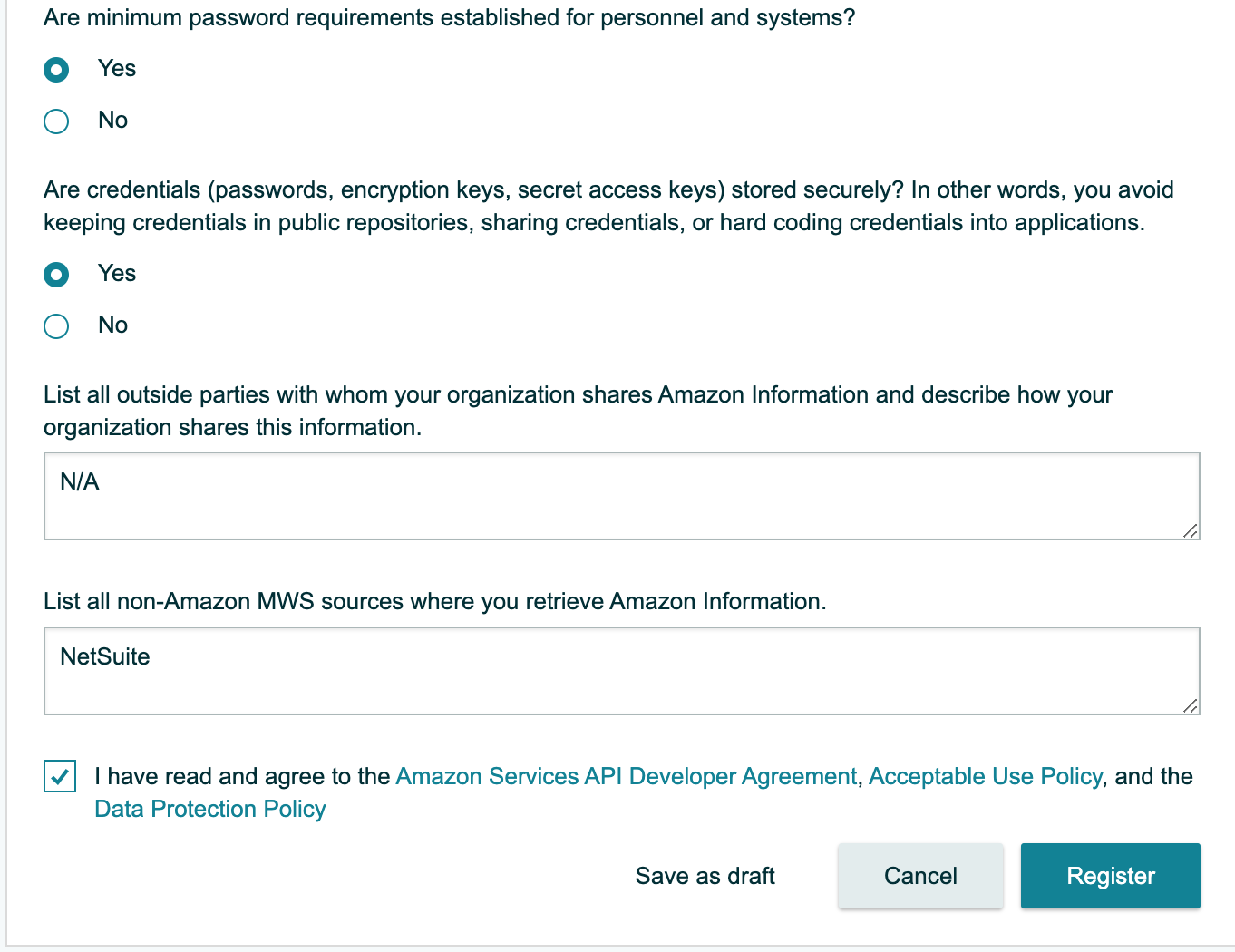Viewport: 1235px width, 952px height.
Task: Submit the form with the Register button
Action: pyautogui.click(x=1110, y=876)
